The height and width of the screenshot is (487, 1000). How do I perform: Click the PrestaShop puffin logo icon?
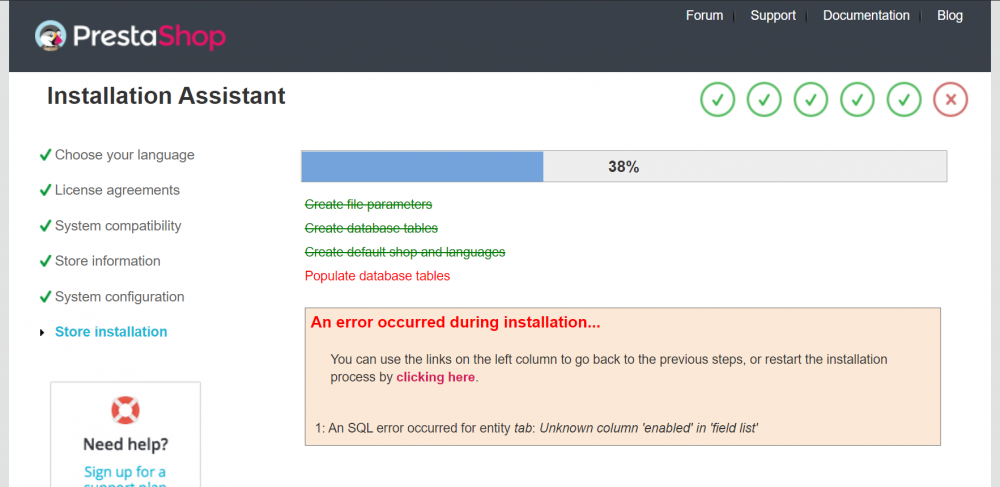50,36
